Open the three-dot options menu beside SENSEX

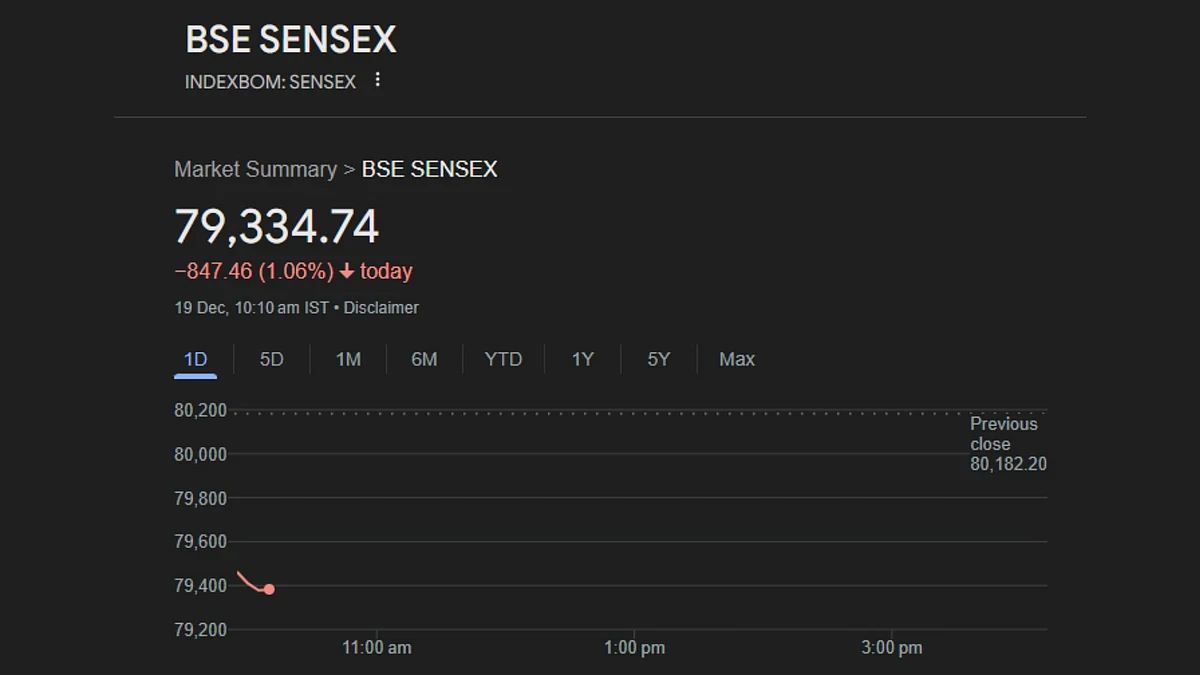tap(377, 80)
